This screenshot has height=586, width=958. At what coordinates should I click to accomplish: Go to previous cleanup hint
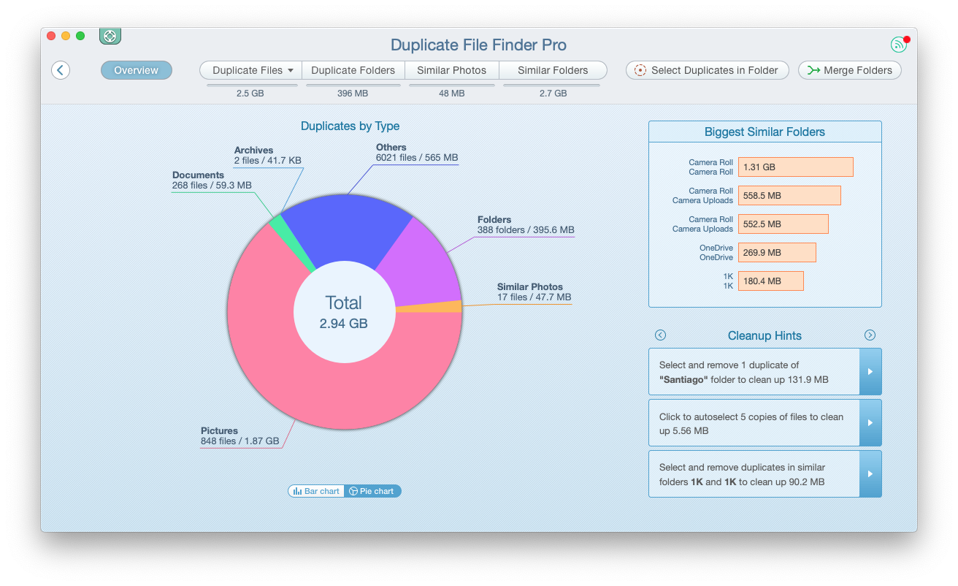click(660, 335)
